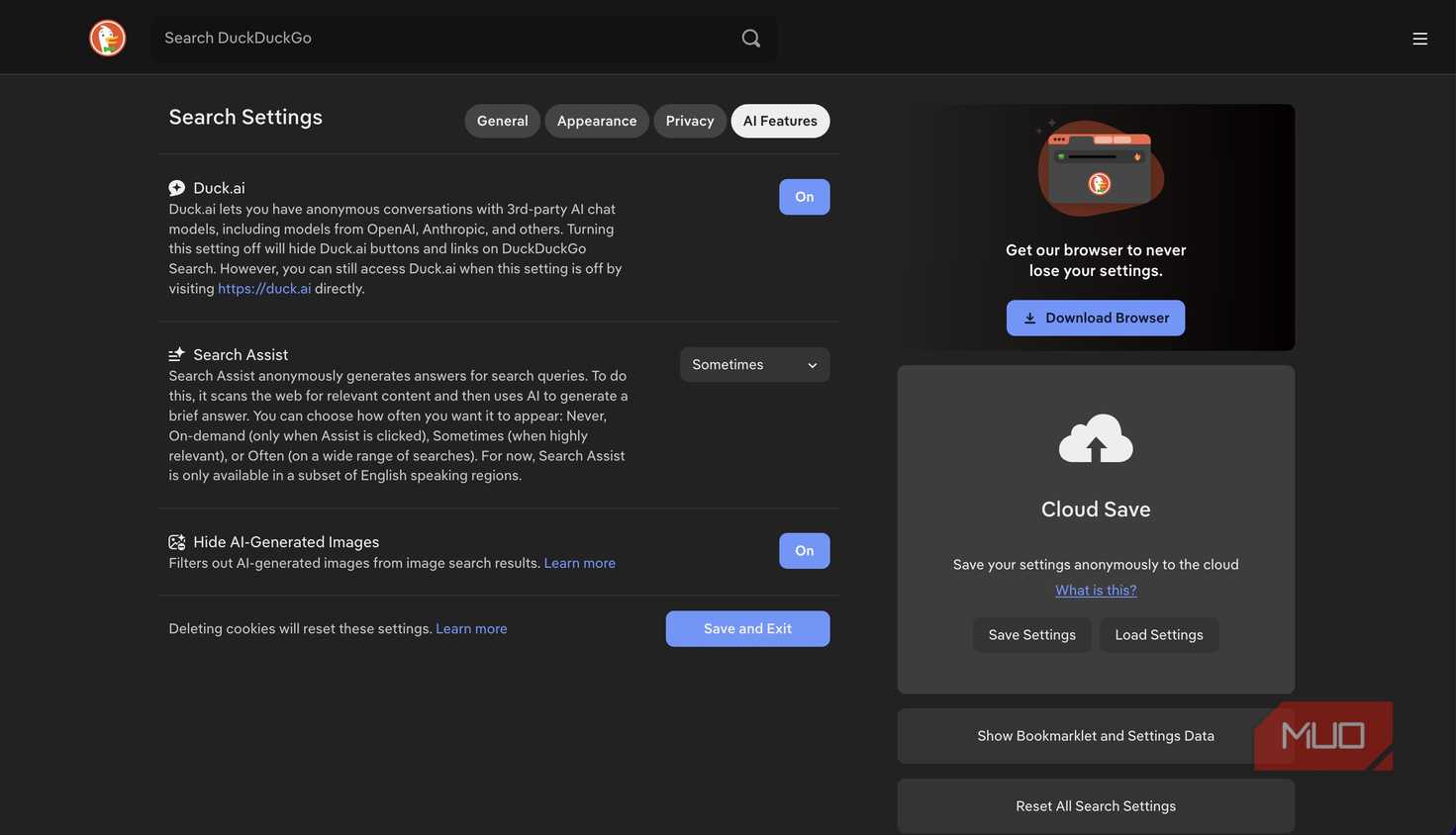Open the Search Assist Sometimes dropdown
The image size is (1456, 835).
pyautogui.click(x=755, y=365)
